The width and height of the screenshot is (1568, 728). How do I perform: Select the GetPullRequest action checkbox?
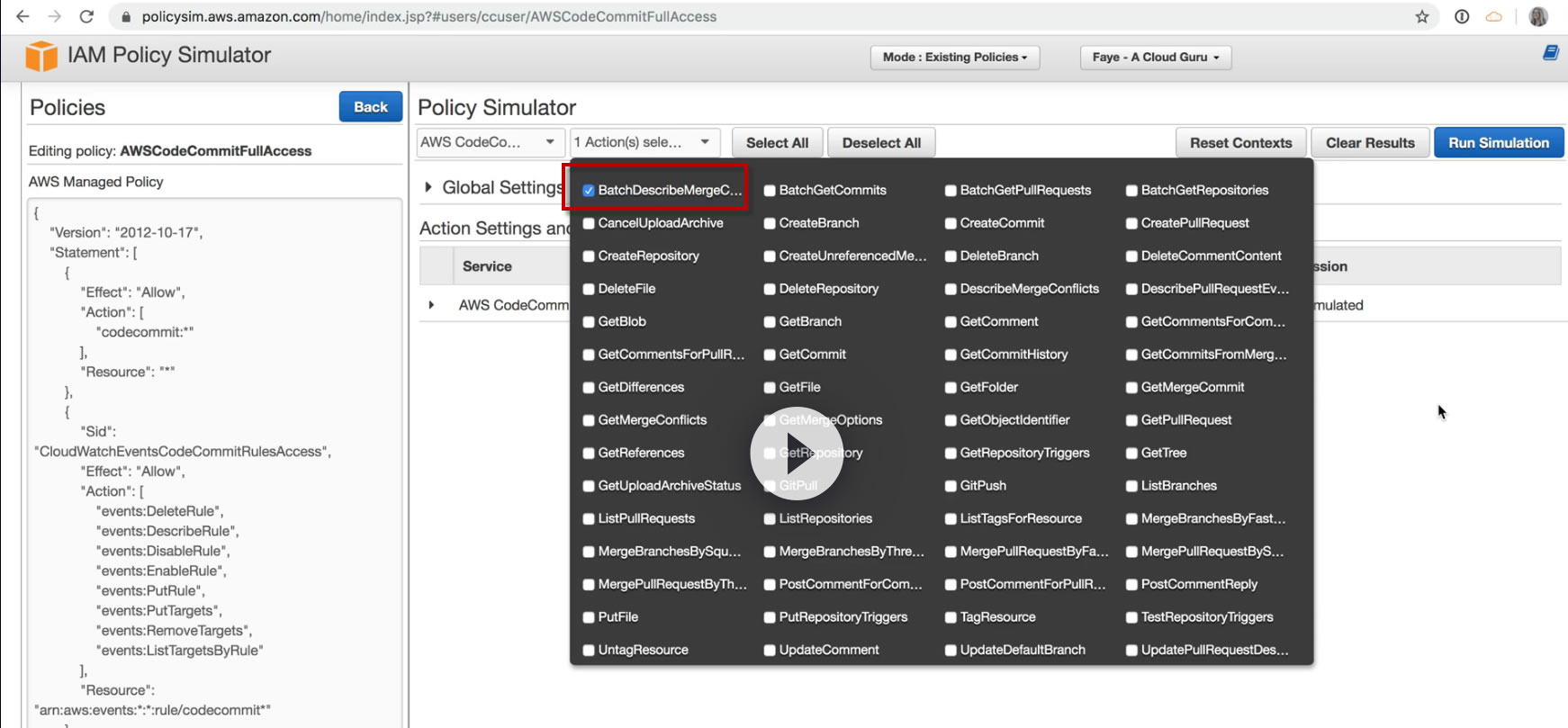coord(1131,420)
